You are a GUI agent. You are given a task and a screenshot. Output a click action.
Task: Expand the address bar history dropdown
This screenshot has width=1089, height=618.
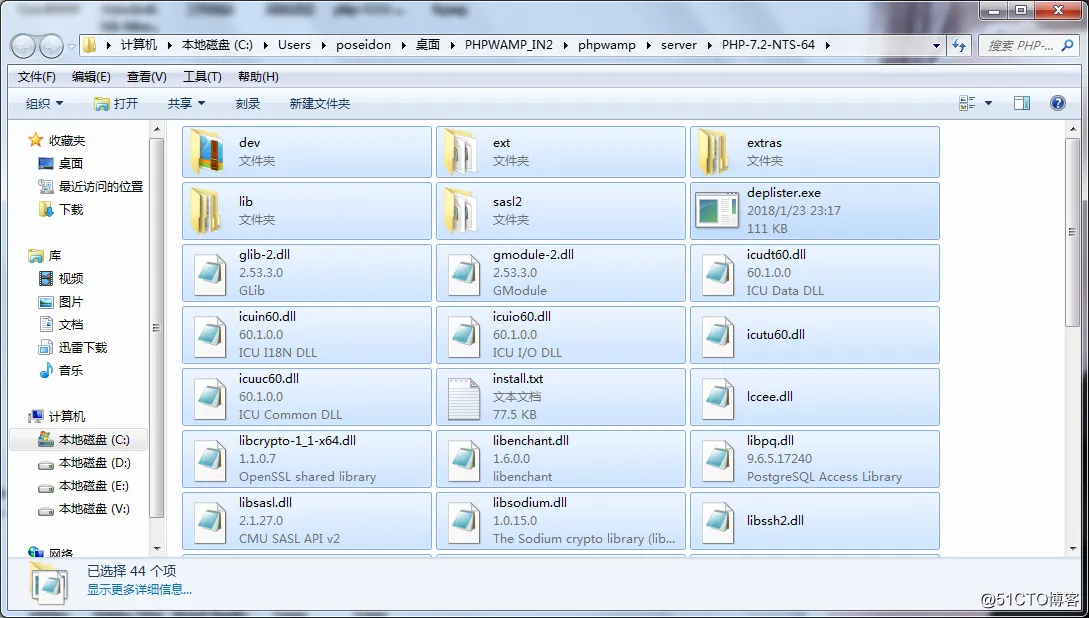(936, 46)
